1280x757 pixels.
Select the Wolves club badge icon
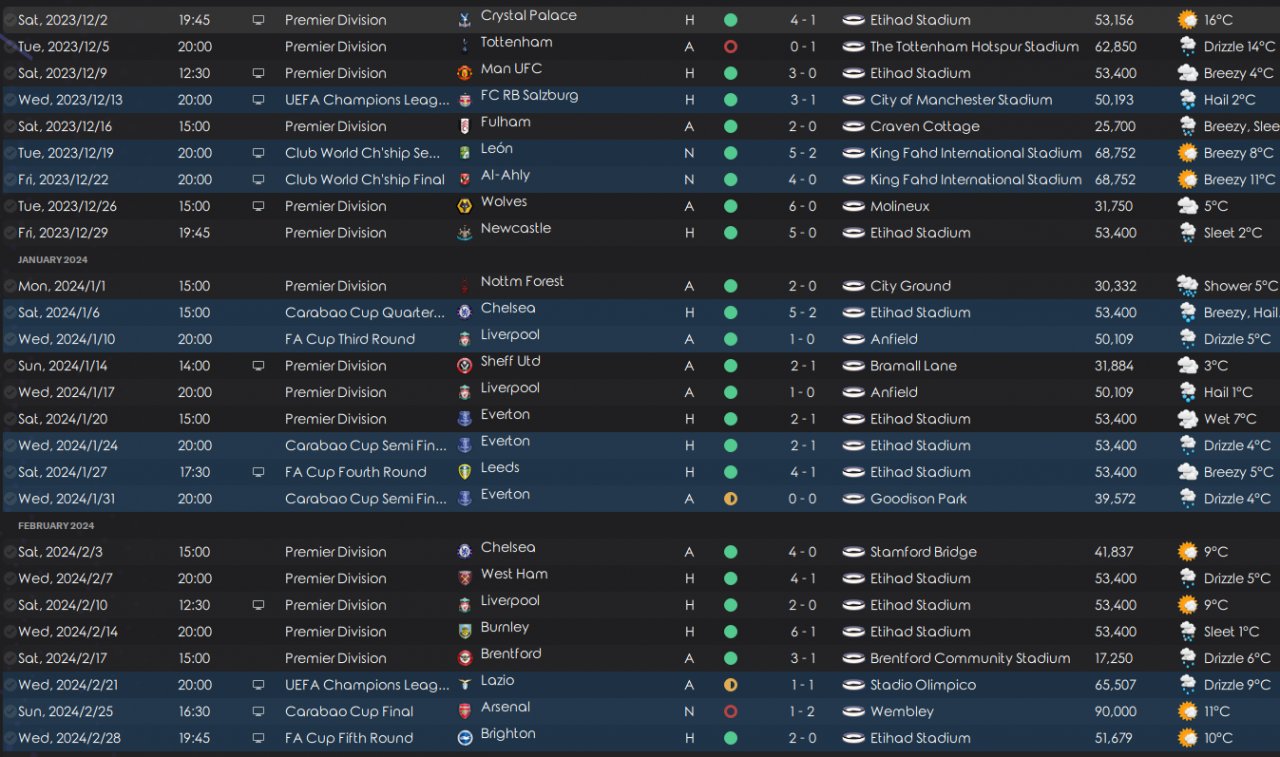[x=464, y=206]
